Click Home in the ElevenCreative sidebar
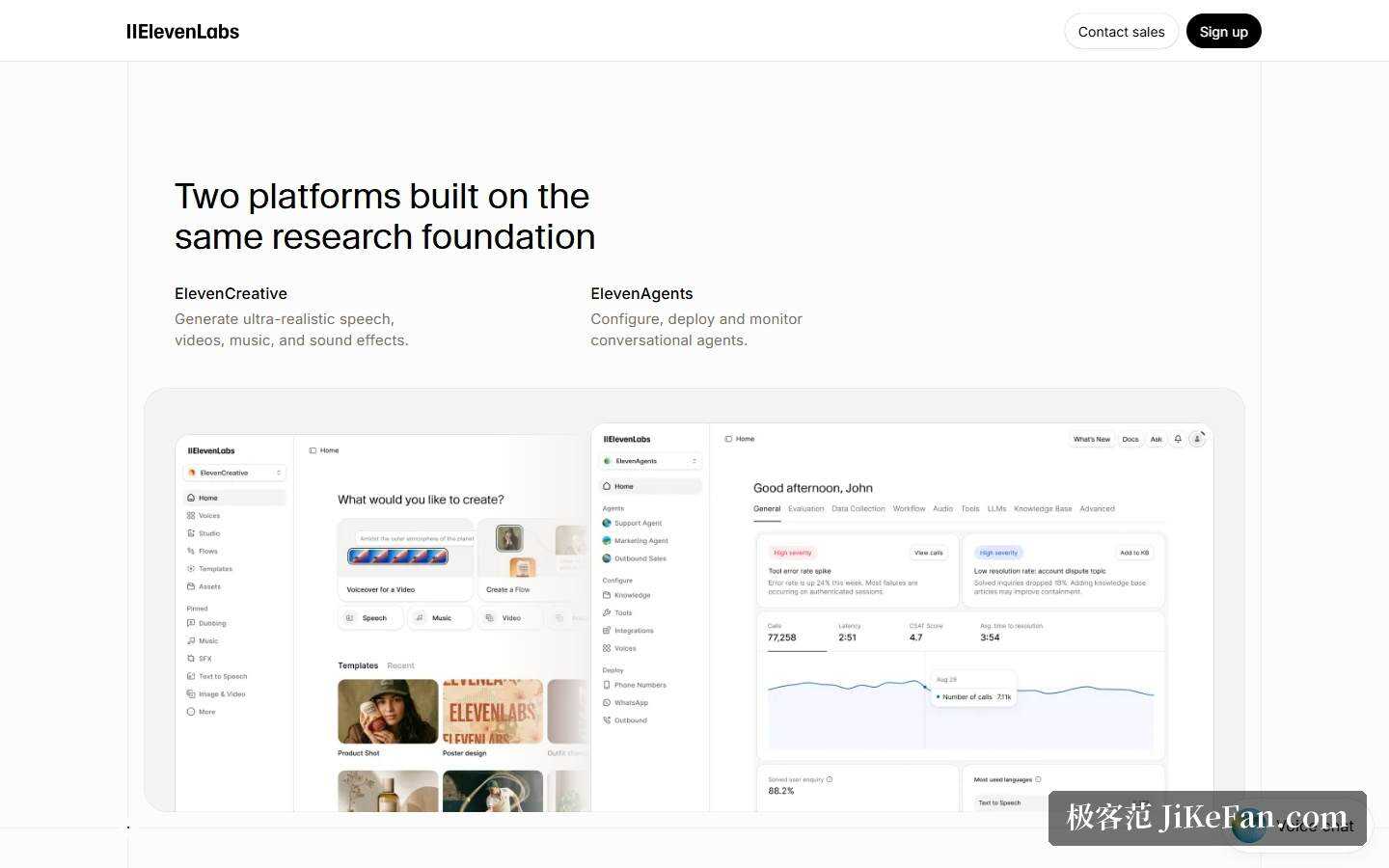The height and width of the screenshot is (868, 1389). click(234, 498)
